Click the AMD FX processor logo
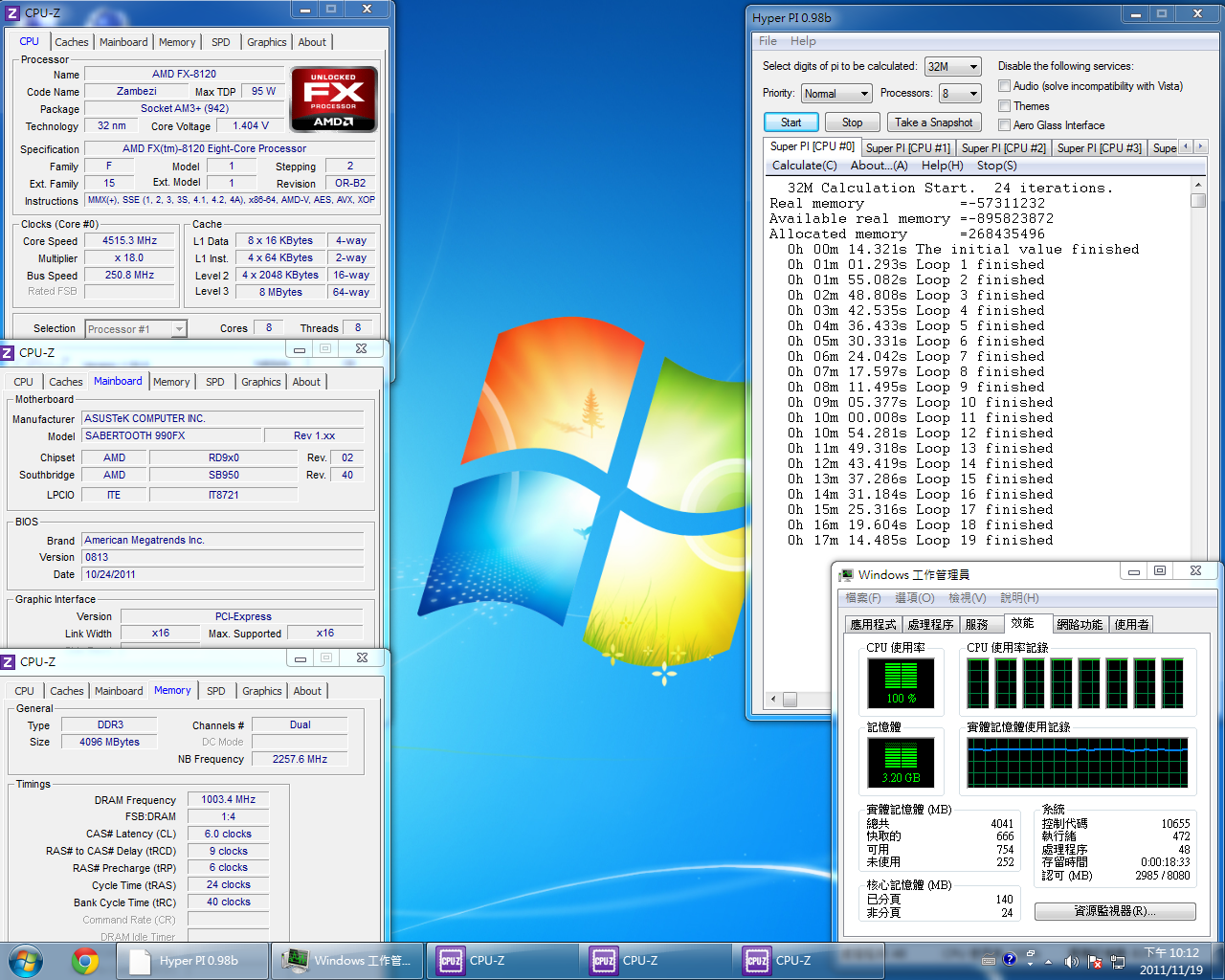Image resolution: width=1225 pixels, height=980 pixels. (x=333, y=99)
